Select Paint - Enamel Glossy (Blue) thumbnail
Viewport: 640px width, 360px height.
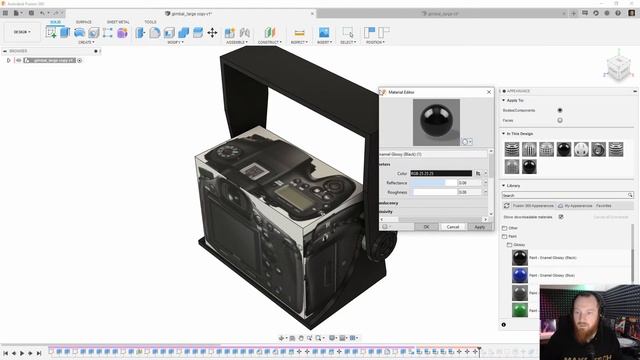[520, 276]
